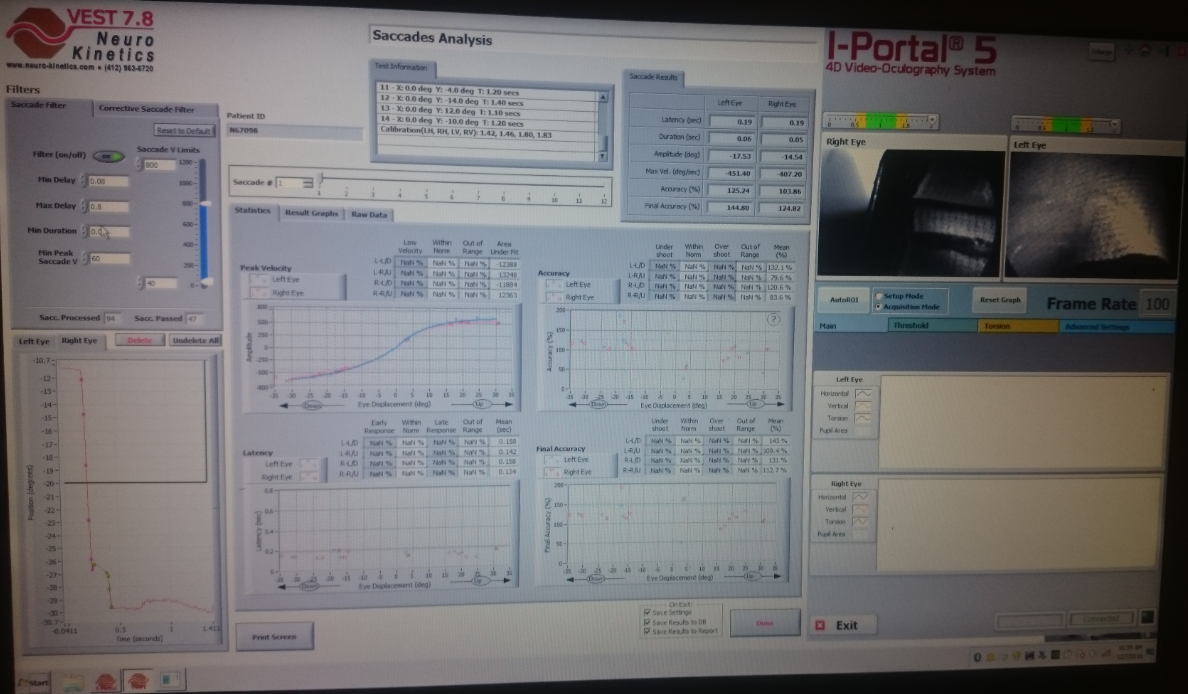Click the Max Delay stepper arrows
Viewport: 1188px width, 694px height.
[x=83, y=206]
